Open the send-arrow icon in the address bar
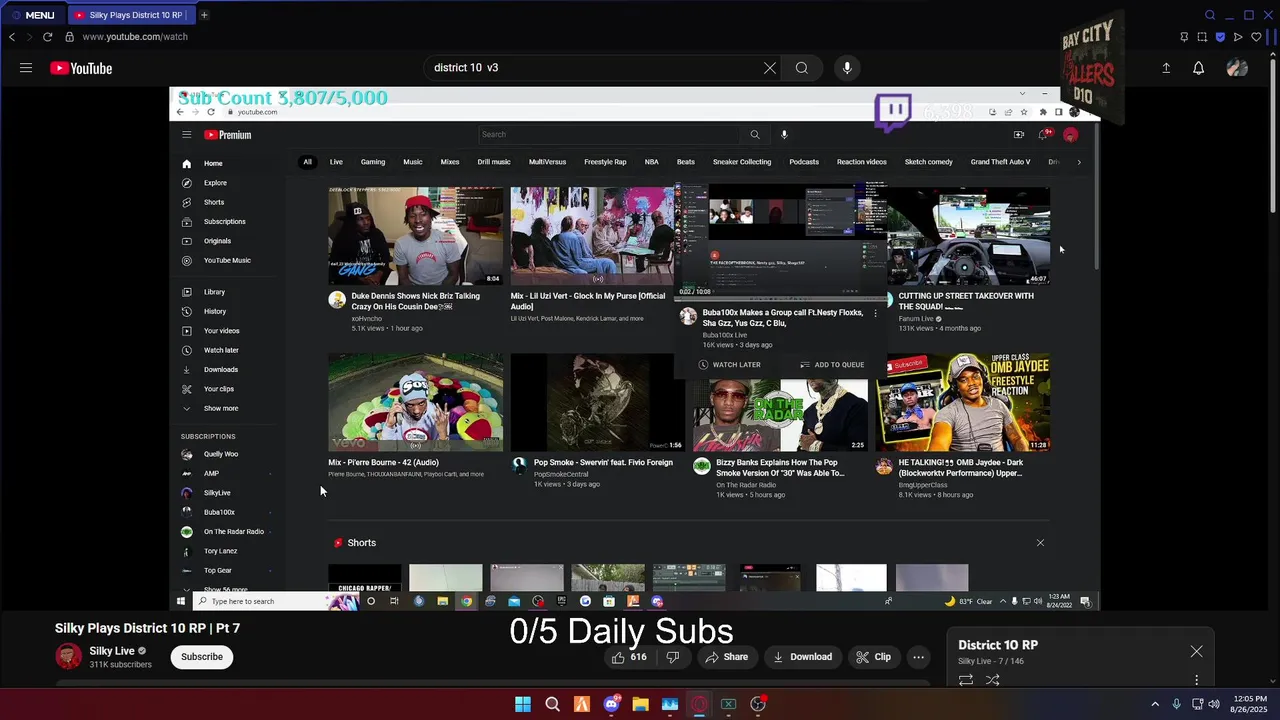 [1238, 37]
